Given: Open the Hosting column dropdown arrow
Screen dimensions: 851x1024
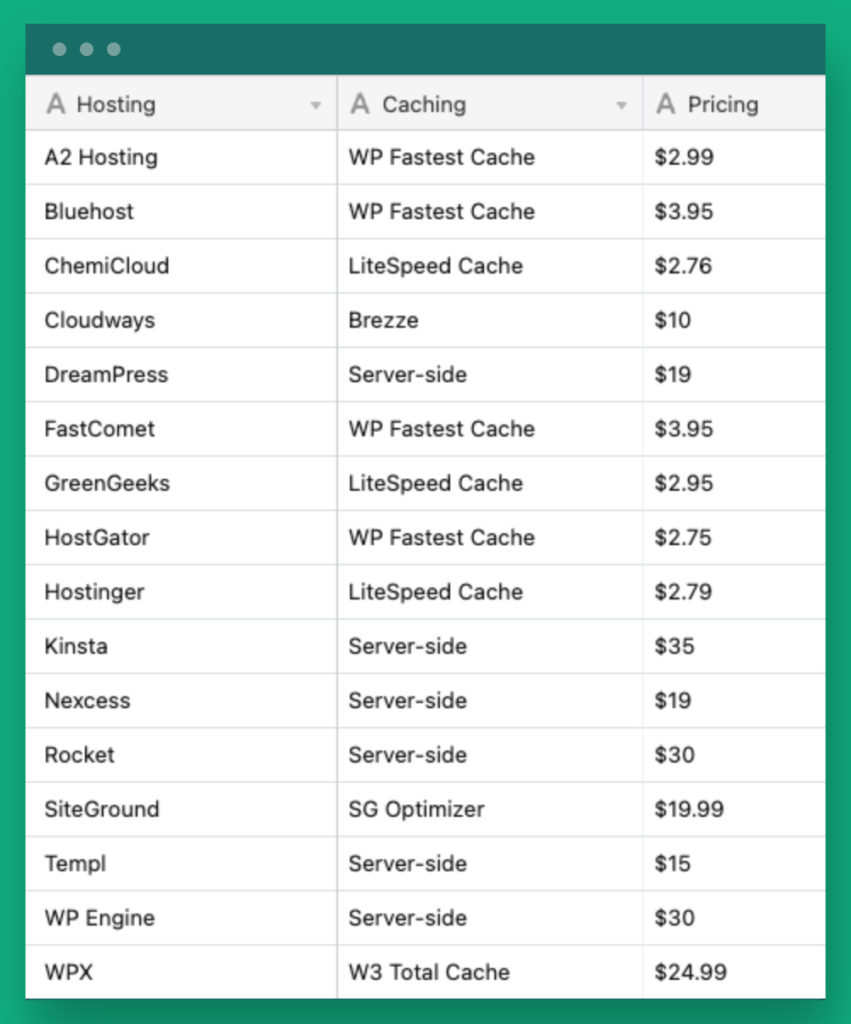Looking at the screenshot, I should point(316,104).
